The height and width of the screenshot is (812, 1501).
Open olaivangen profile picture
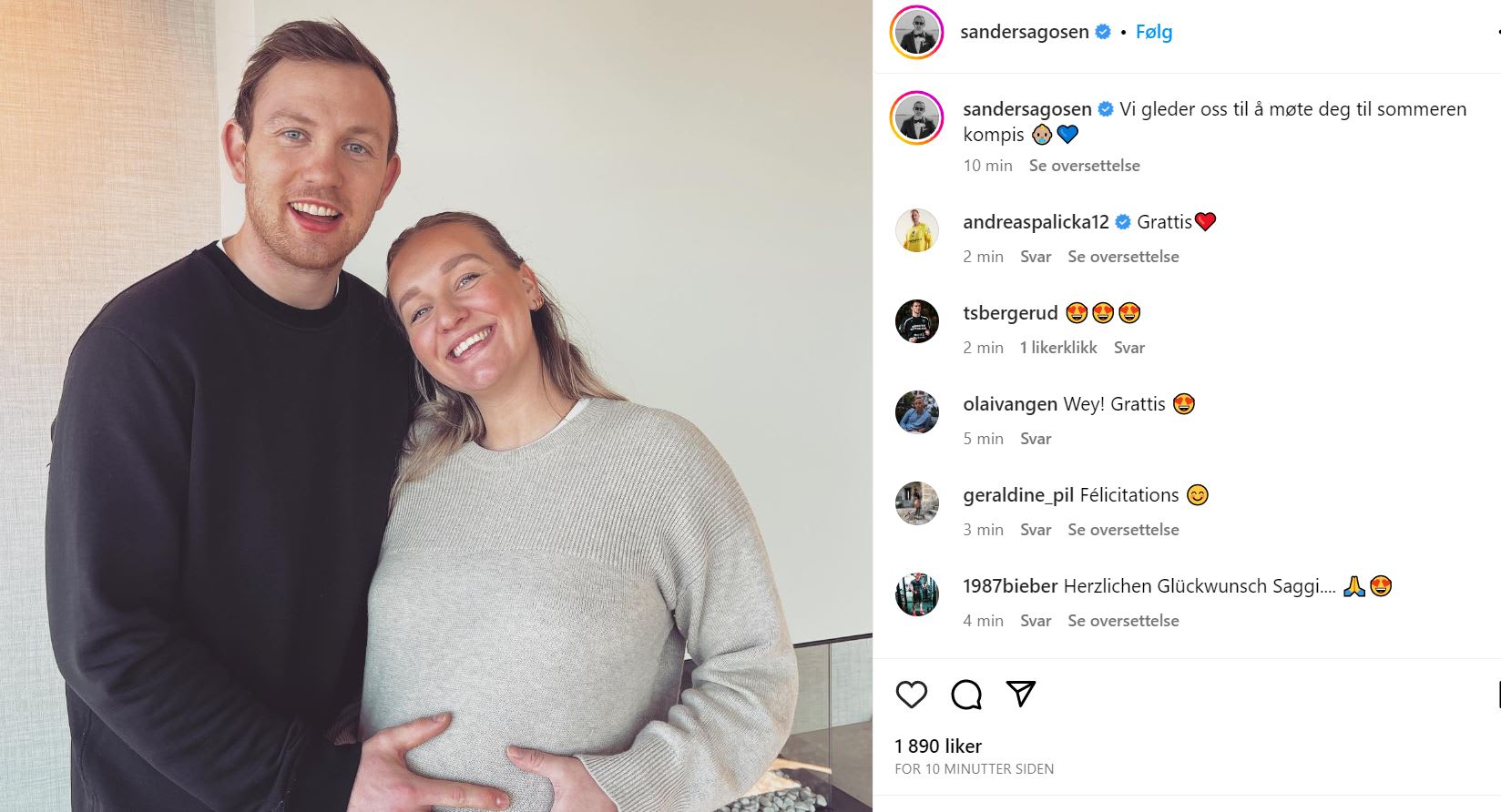point(917,412)
